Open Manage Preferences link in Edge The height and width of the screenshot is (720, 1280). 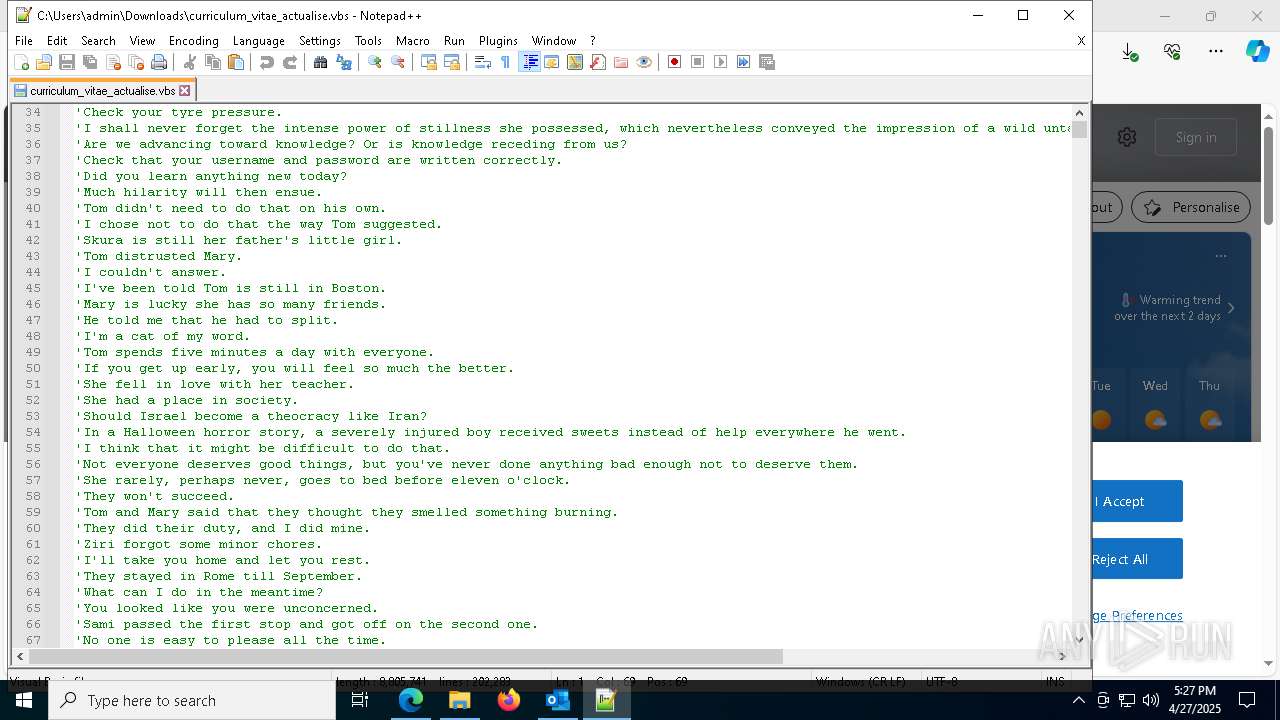1138,615
